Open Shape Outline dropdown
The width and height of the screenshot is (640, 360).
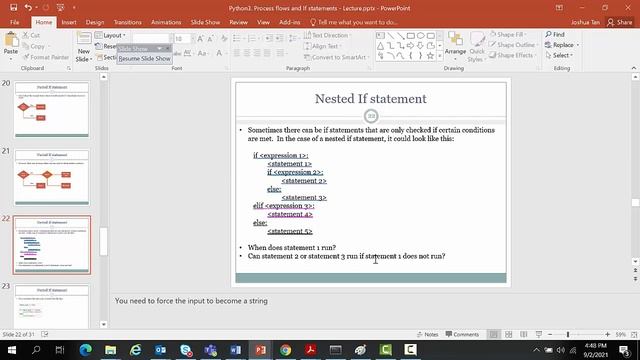point(513,44)
